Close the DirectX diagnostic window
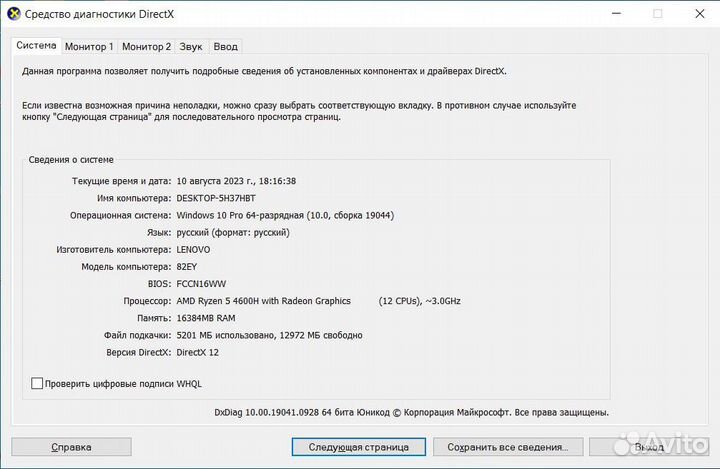This screenshot has height=469, width=720. pyautogui.click(x=699, y=14)
